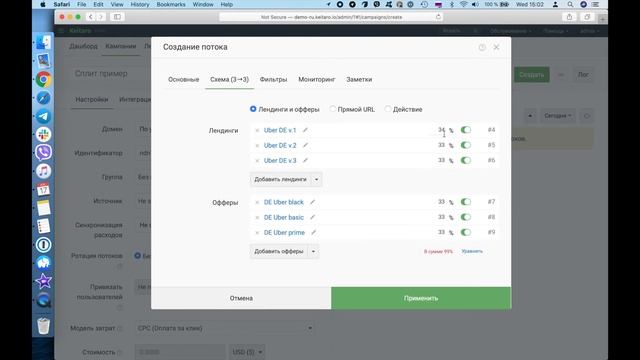This screenshot has width=640, height=360.
Task: Open the Bookmarks menu in menu bar
Action: point(171,4)
